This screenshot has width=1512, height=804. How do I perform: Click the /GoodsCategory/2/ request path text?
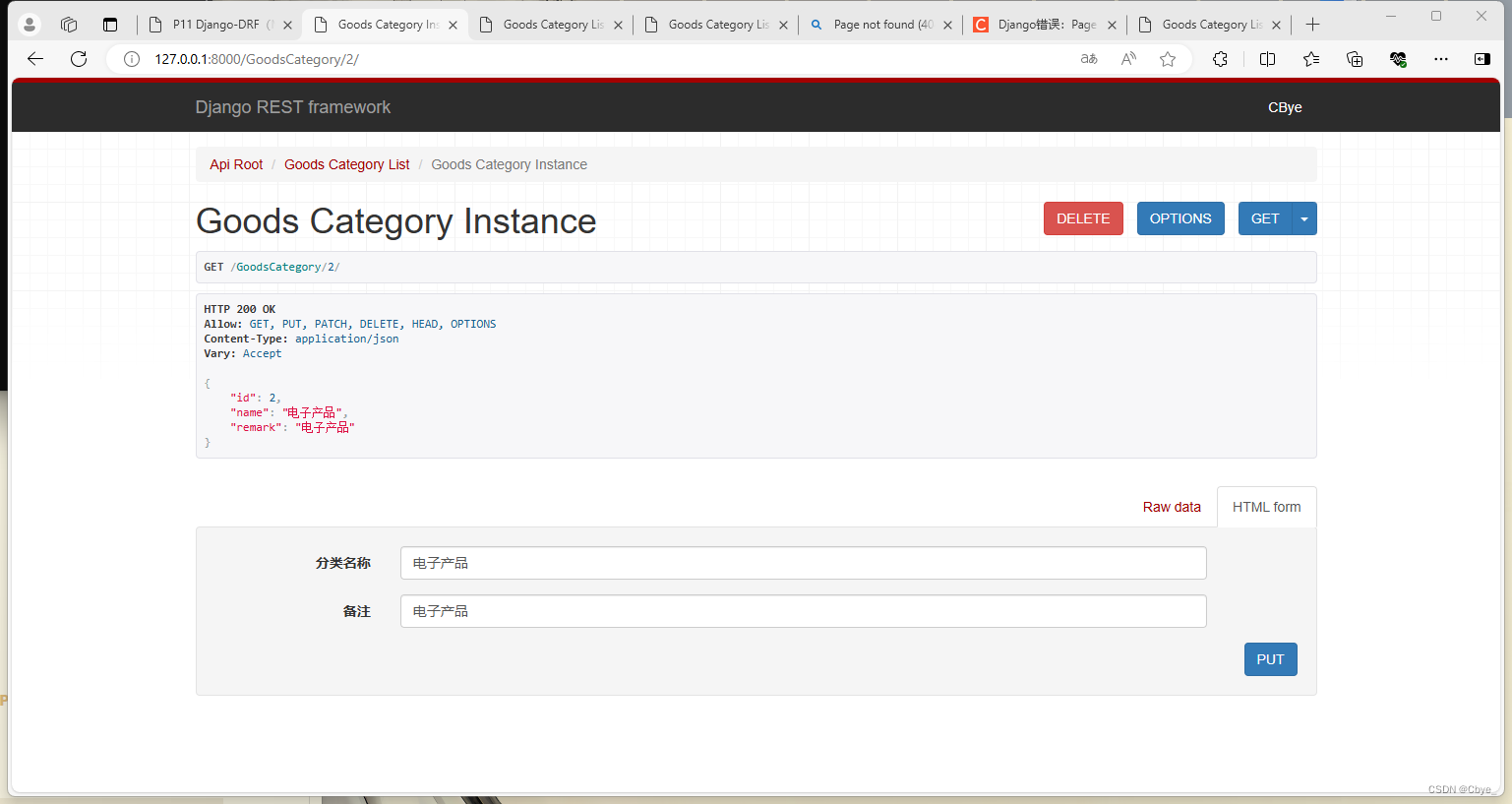[285, 267]
